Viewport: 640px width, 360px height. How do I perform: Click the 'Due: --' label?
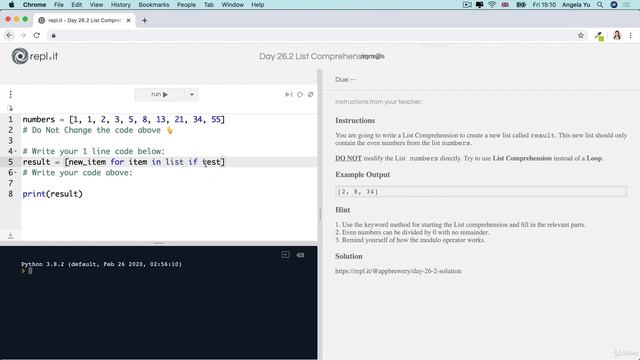coord(345,80)
